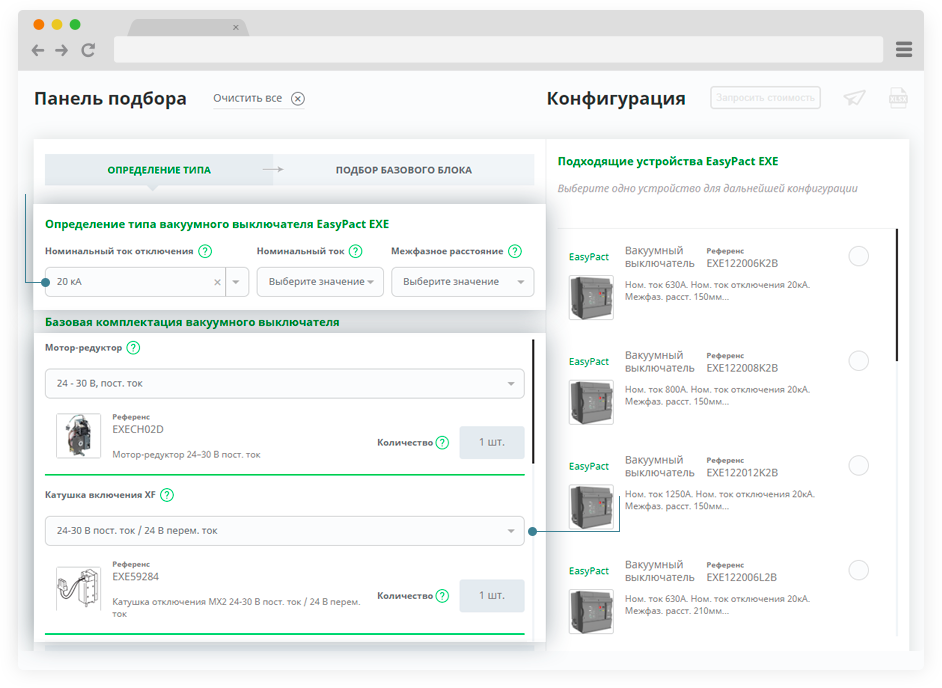This screenshot has height=688, width=942.
Task: Click the reference text EXE122012K2B
Action: 742,472
